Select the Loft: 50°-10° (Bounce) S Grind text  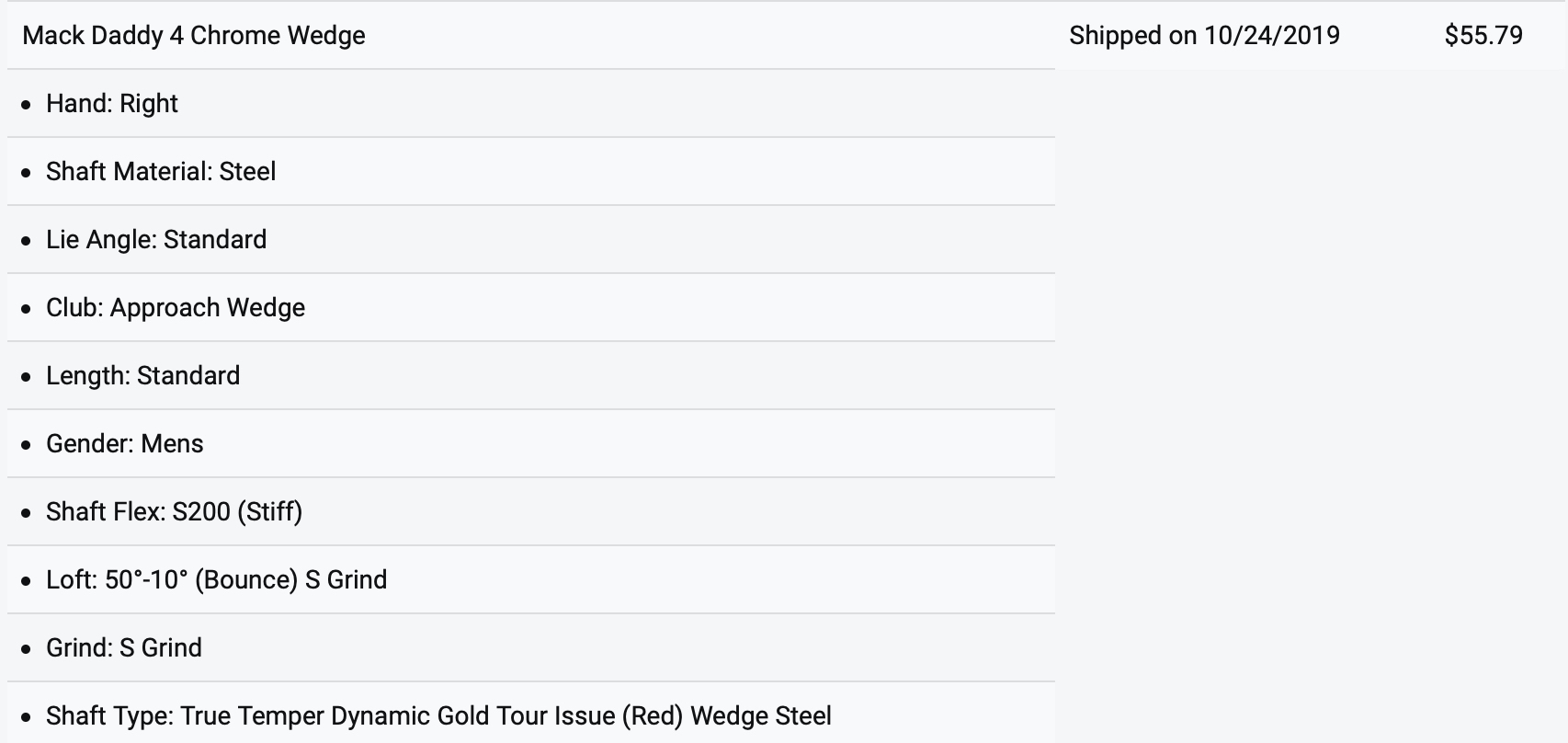coord(216,580)
